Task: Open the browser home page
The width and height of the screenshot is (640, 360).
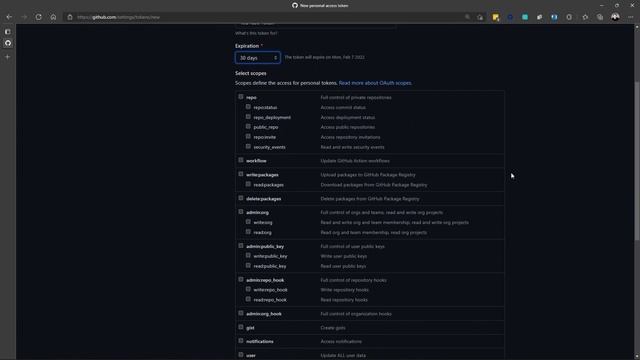Action: click(x=53, y=17)
